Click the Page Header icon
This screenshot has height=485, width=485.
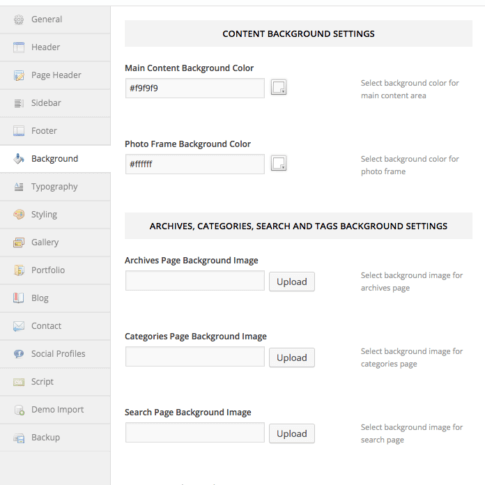(x=19, y=75)
